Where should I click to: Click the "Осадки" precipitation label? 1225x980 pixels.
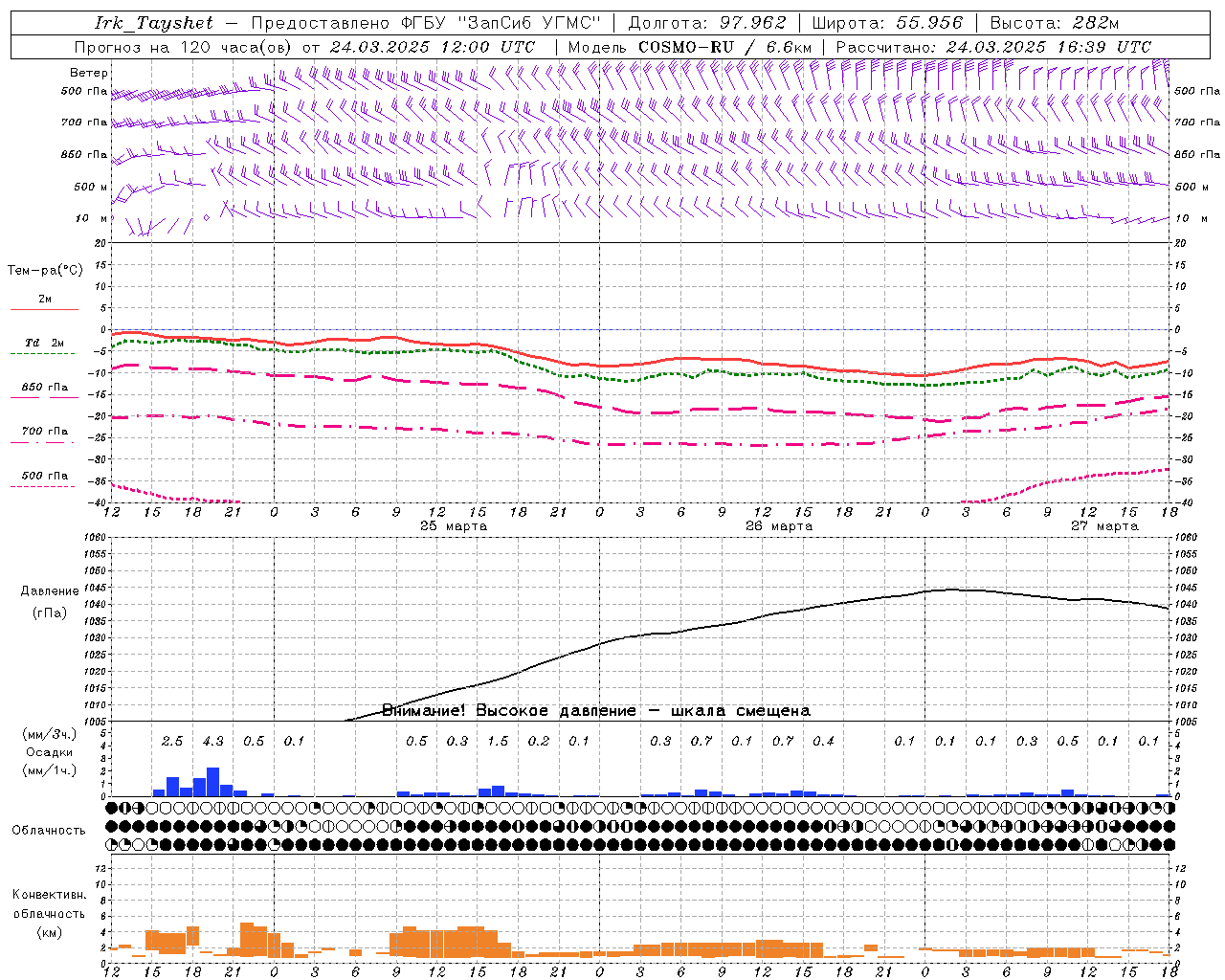coord(49,752)
